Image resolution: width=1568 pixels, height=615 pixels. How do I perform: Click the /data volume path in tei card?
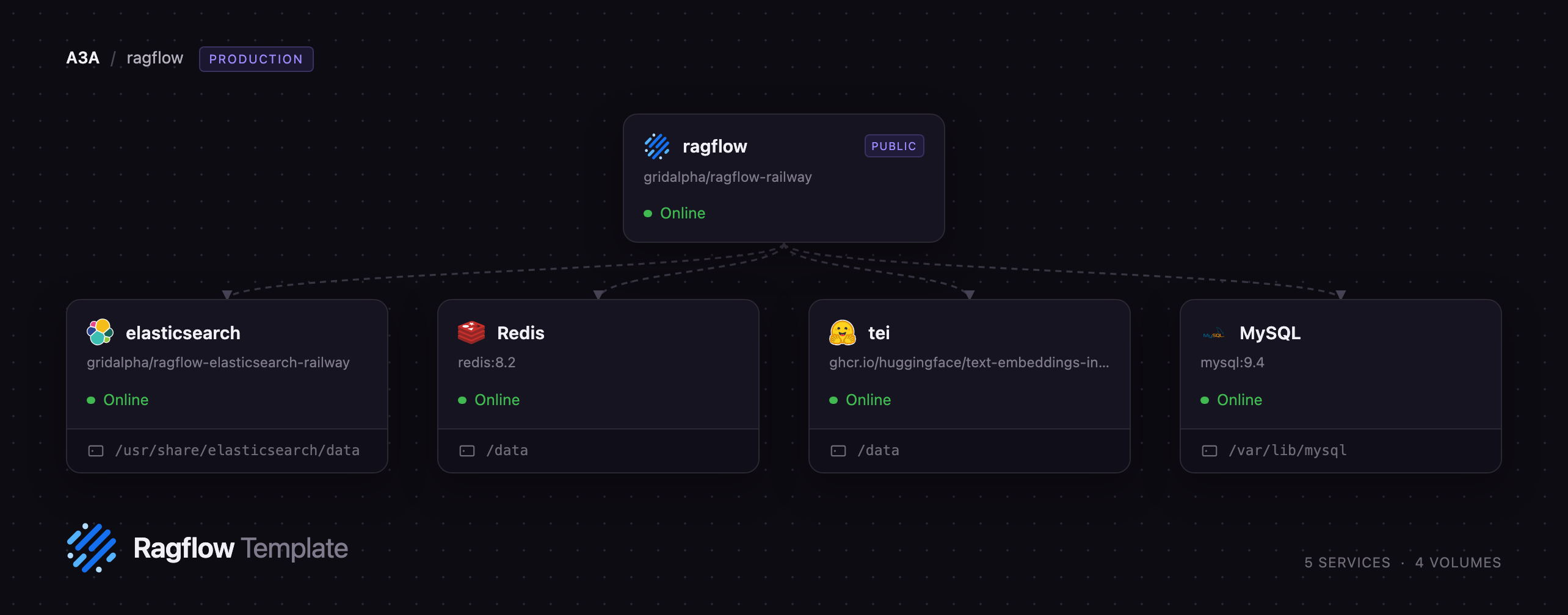pyautogui.click(x=879, y=450)
